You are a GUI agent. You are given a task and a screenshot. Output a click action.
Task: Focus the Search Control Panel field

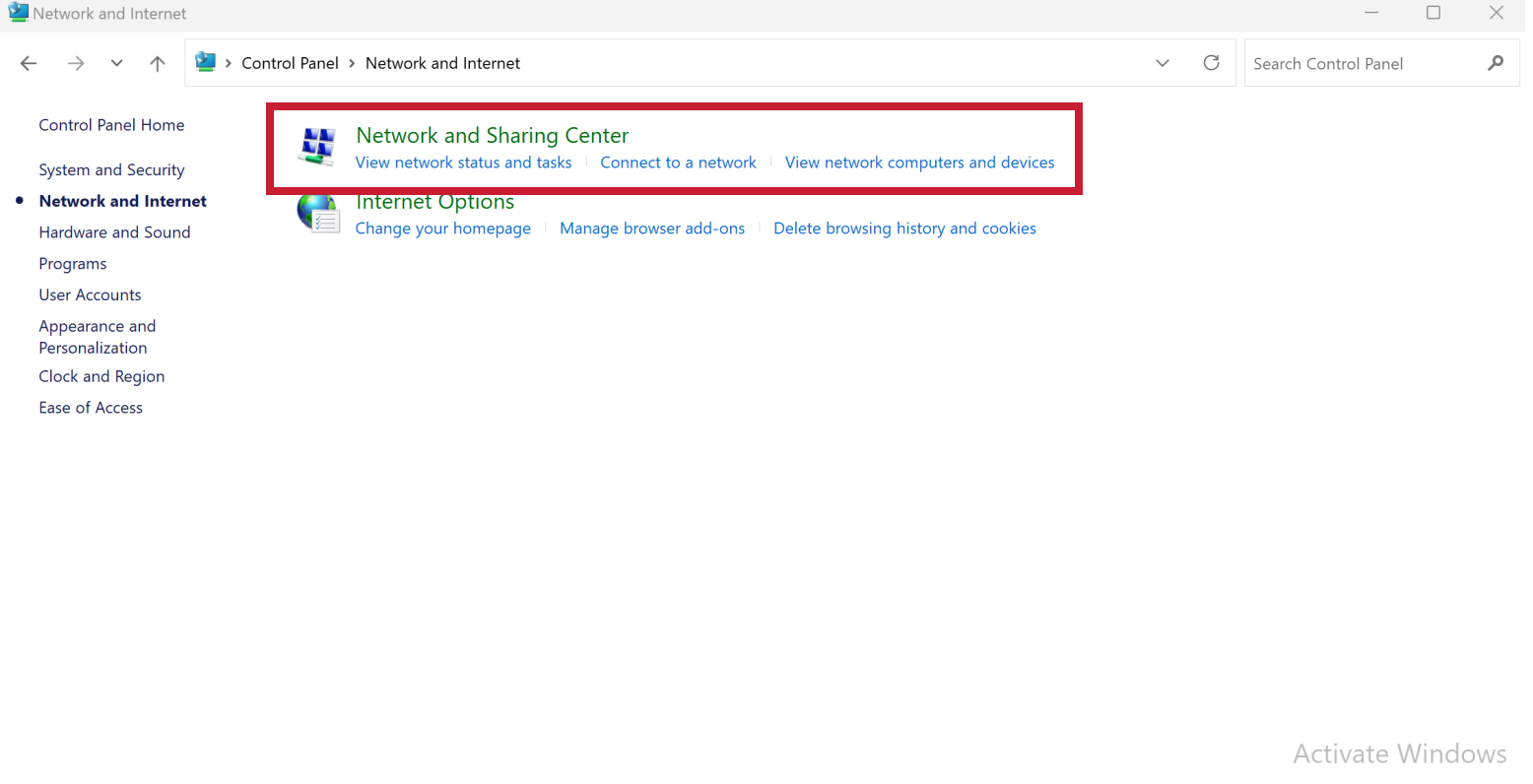tap(1365, 63)
